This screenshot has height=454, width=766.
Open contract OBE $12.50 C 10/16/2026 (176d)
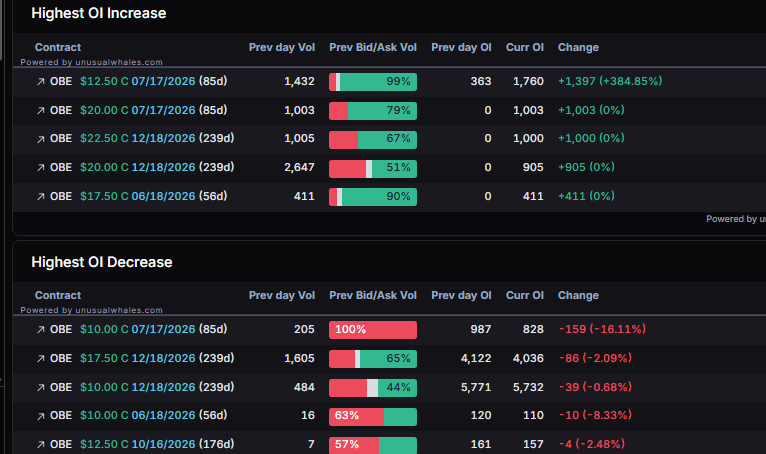(142, 444)
